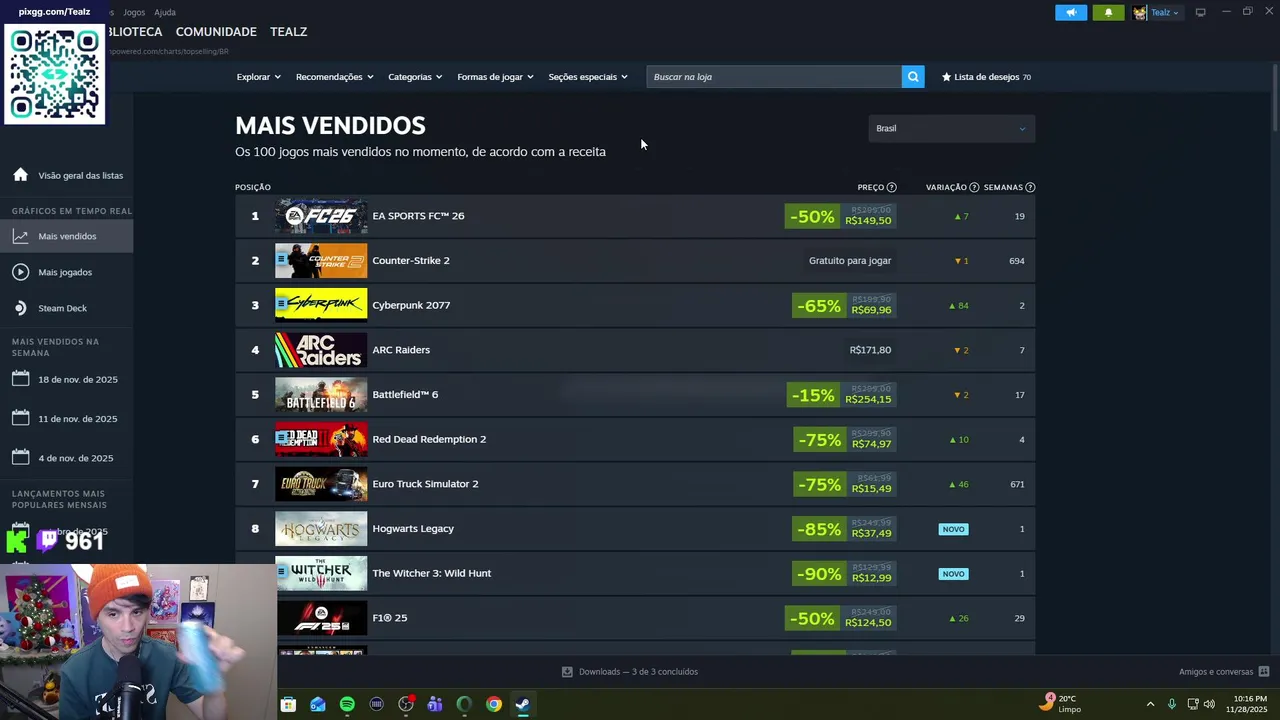Expand the Formas de jogar menu
The image size is (1280, 720).
(495, 77)
